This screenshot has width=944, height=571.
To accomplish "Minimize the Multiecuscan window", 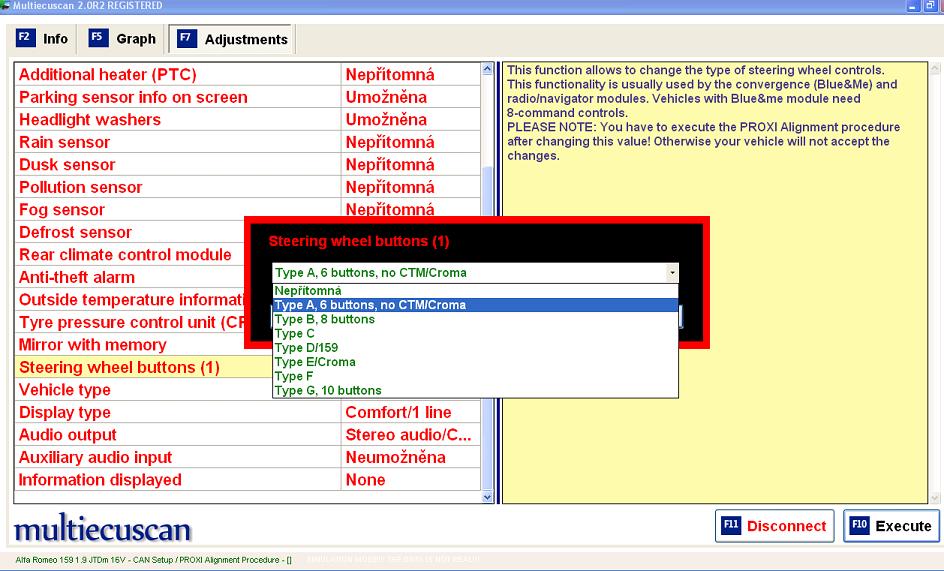I will (914, 6).
